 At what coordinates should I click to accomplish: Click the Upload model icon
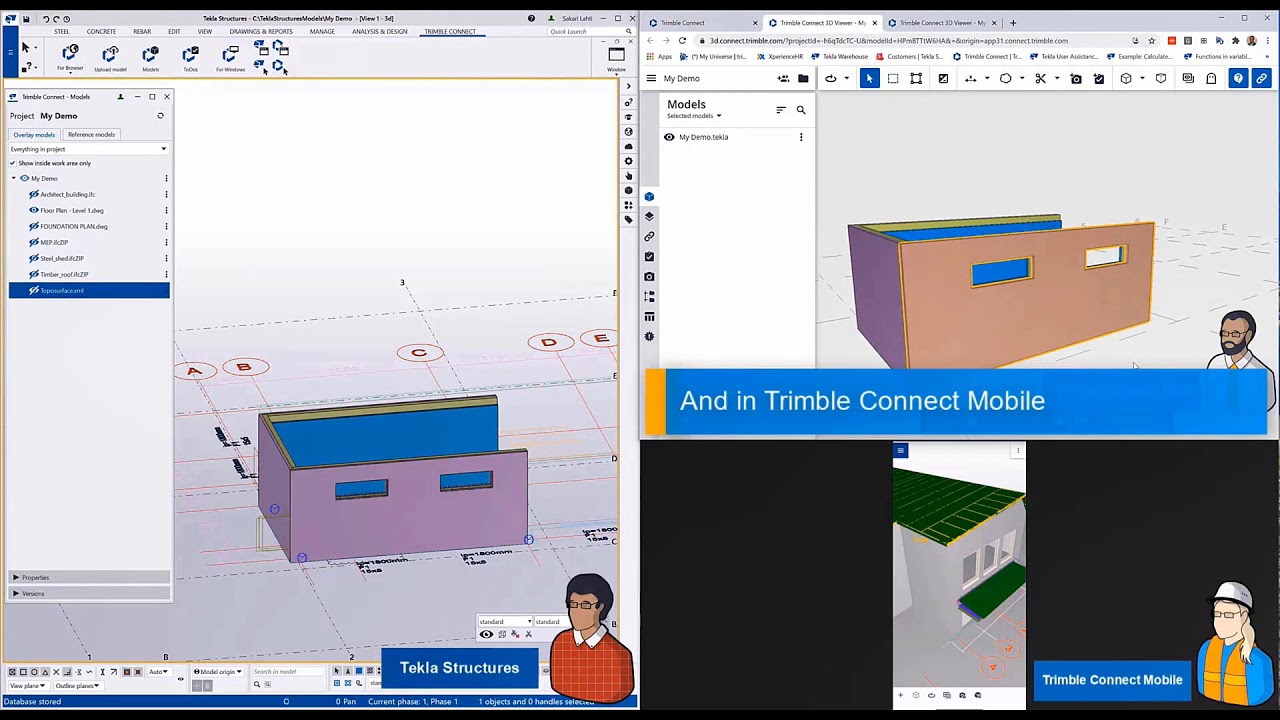coord(110,54)
